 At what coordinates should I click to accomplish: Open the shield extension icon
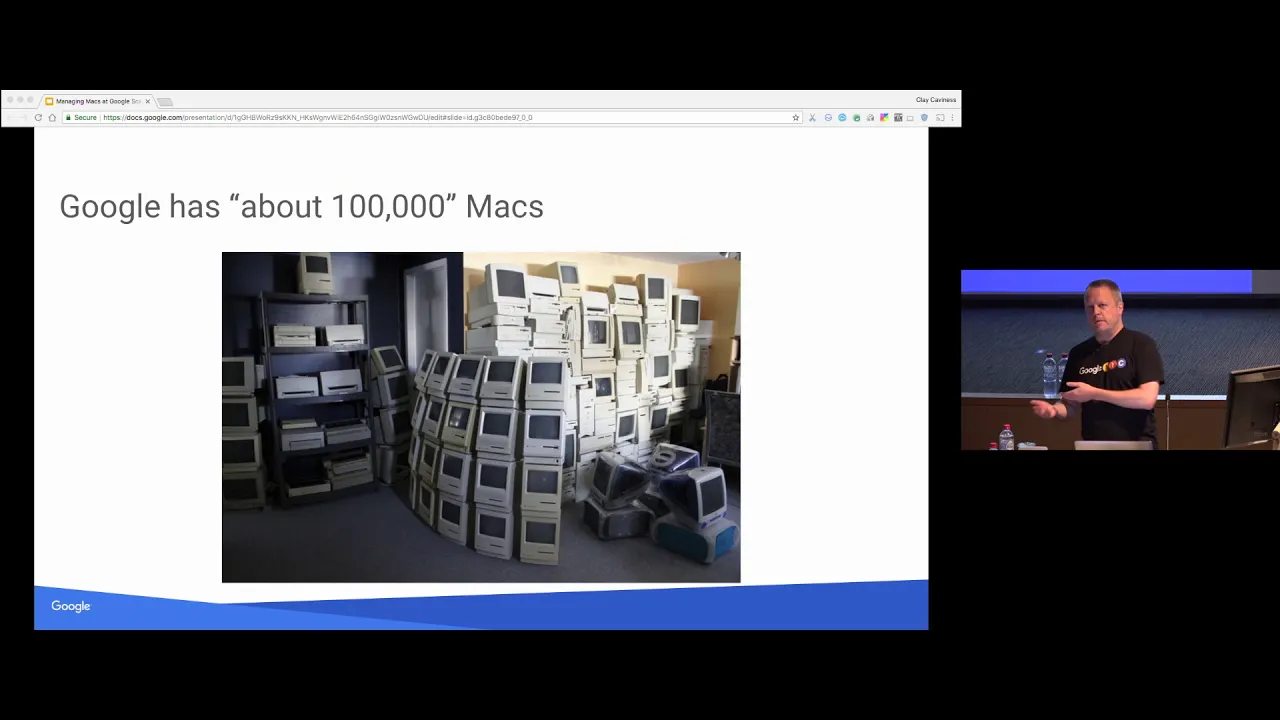coord(924,117)
